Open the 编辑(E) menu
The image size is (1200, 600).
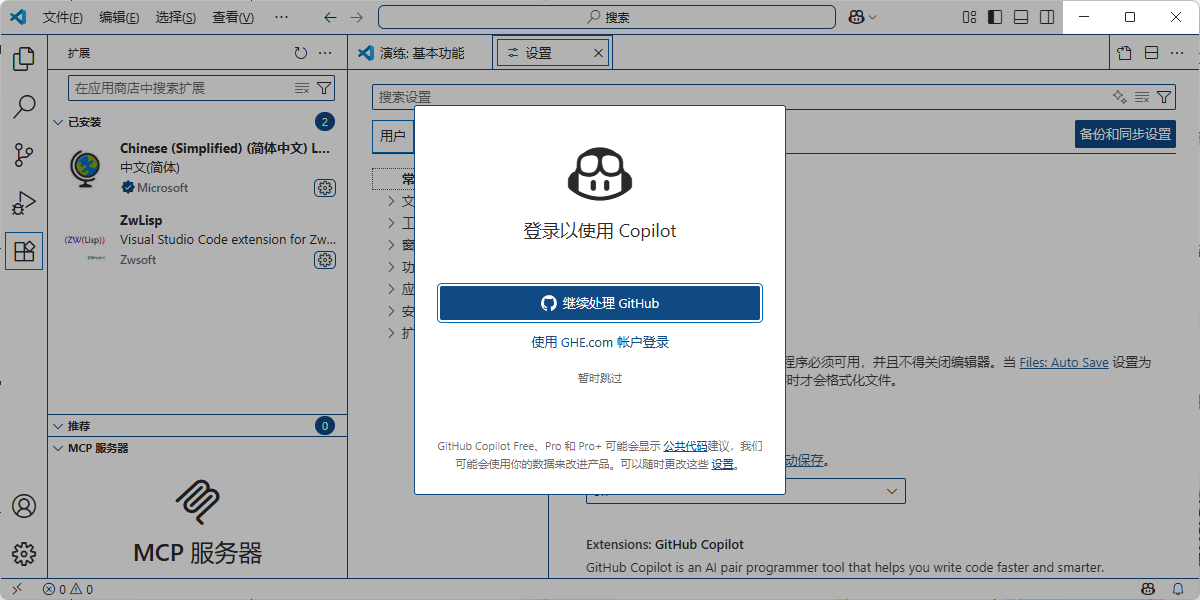(120, 17)
